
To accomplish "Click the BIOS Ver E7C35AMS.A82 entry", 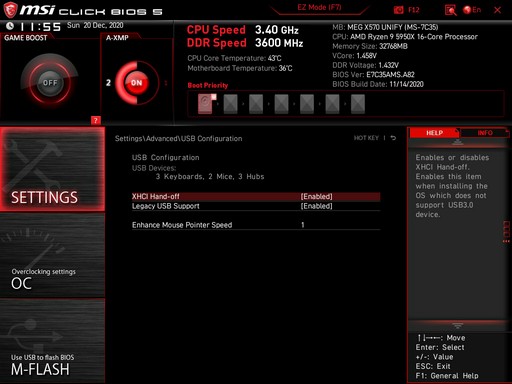I will coord(373,75).
